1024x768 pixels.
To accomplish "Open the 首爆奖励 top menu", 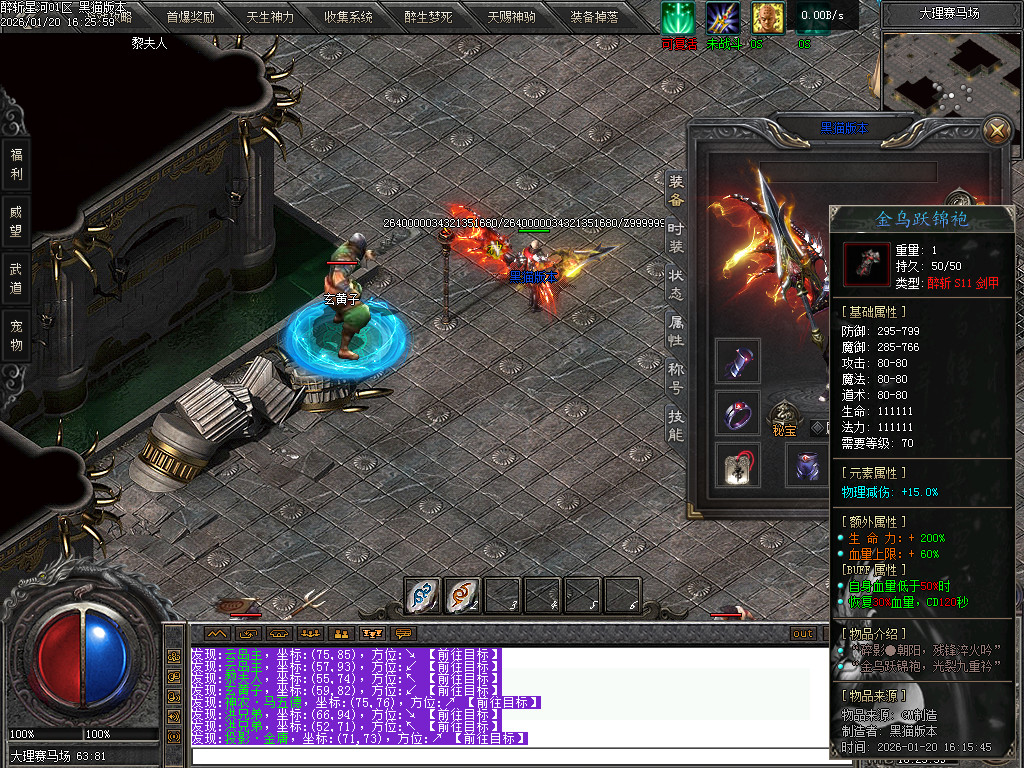I will (190, 17).
